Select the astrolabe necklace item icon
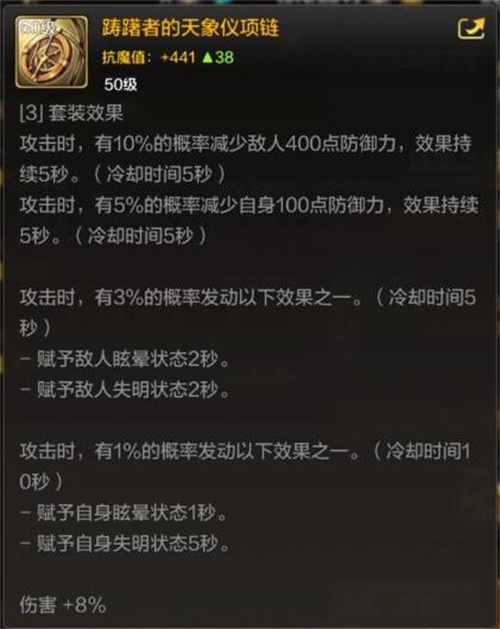Viewport: 500px width, 629px height. (x=51, y=52)
